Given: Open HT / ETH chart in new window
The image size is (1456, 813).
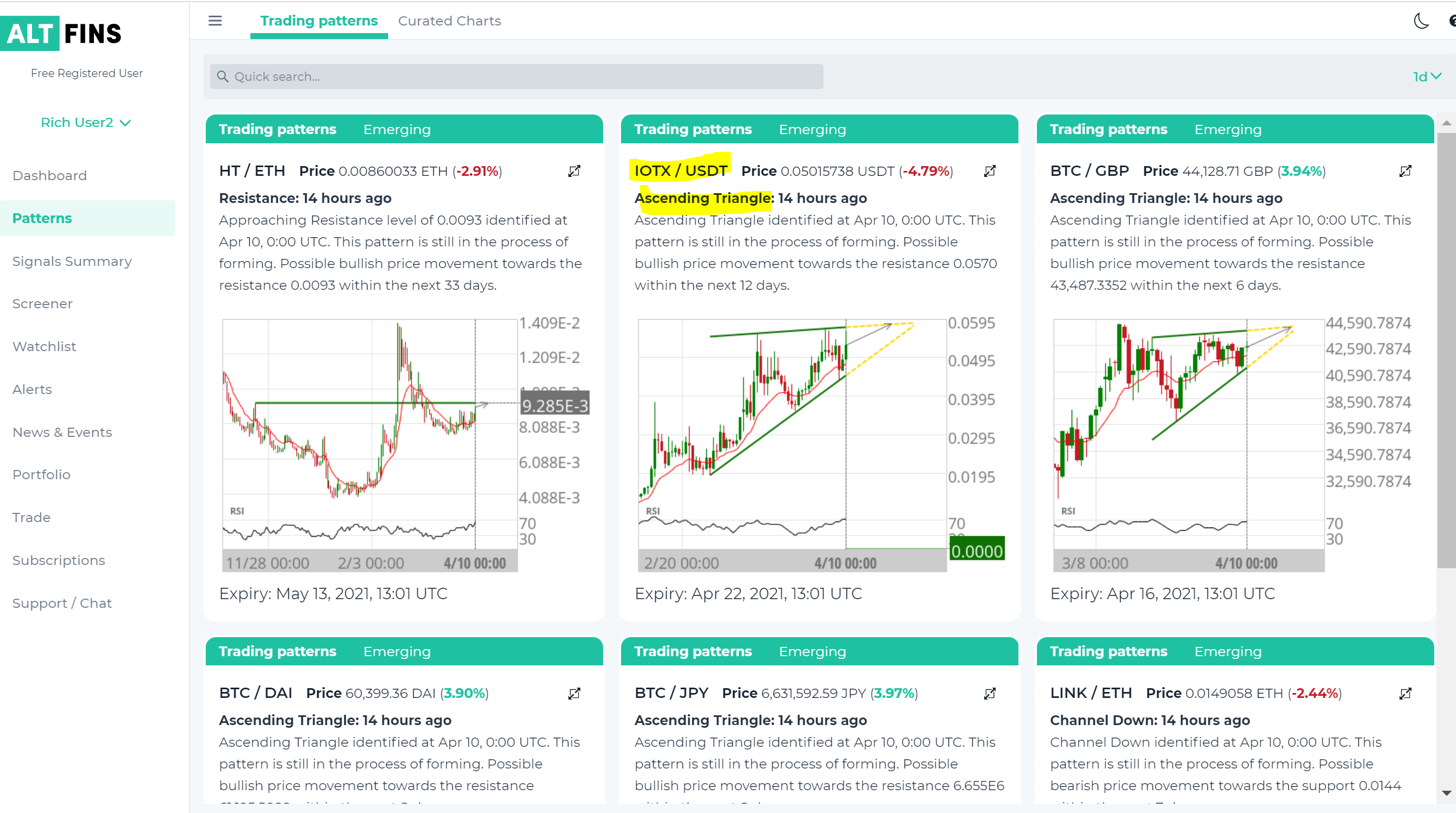Looking at the screenshot, I should (574, 170).
